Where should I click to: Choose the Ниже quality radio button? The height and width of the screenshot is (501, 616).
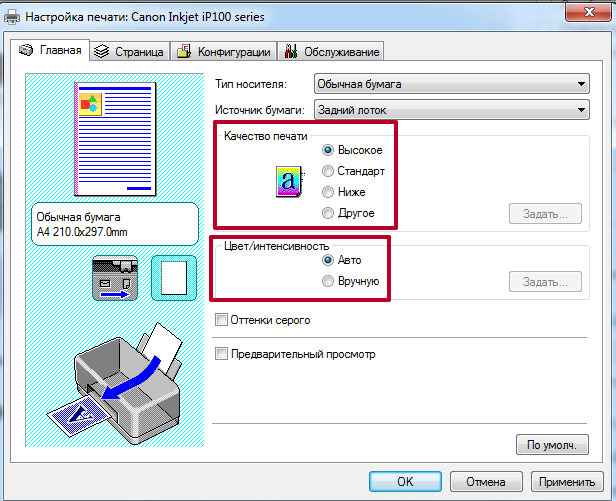[328, 192]
